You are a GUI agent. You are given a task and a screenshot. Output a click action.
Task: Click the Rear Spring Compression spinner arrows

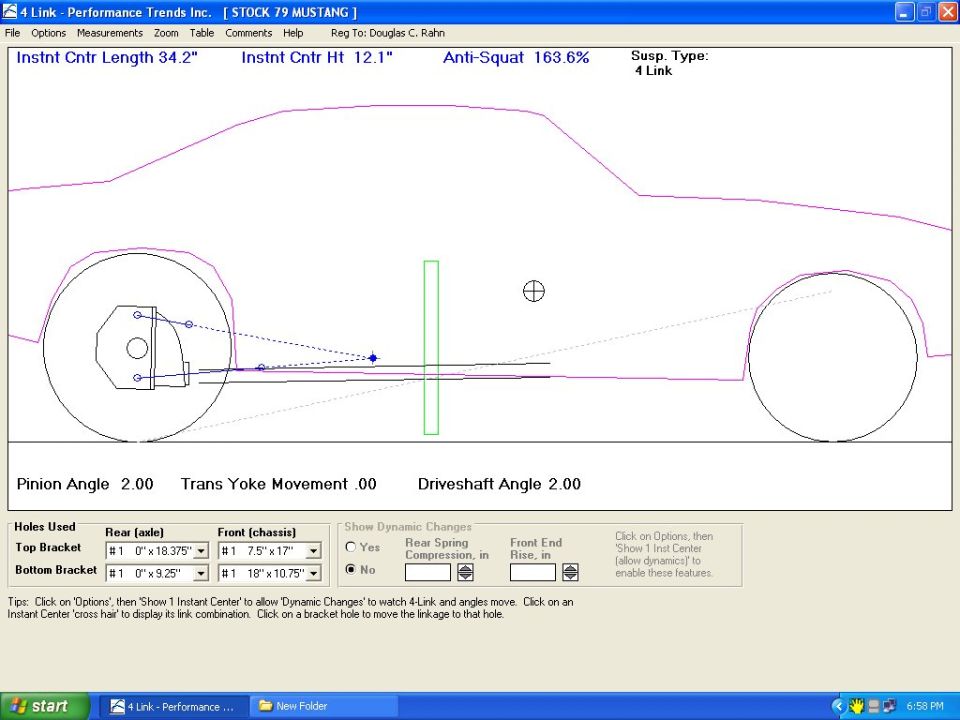pos(465,572)
